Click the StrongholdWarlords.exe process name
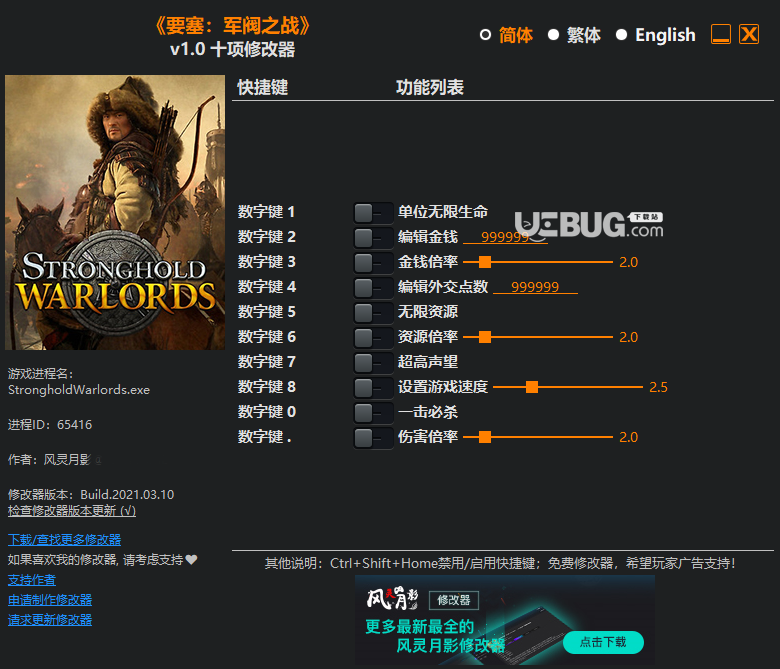Viewport: 780px width, 669px height. pos(79,389)
